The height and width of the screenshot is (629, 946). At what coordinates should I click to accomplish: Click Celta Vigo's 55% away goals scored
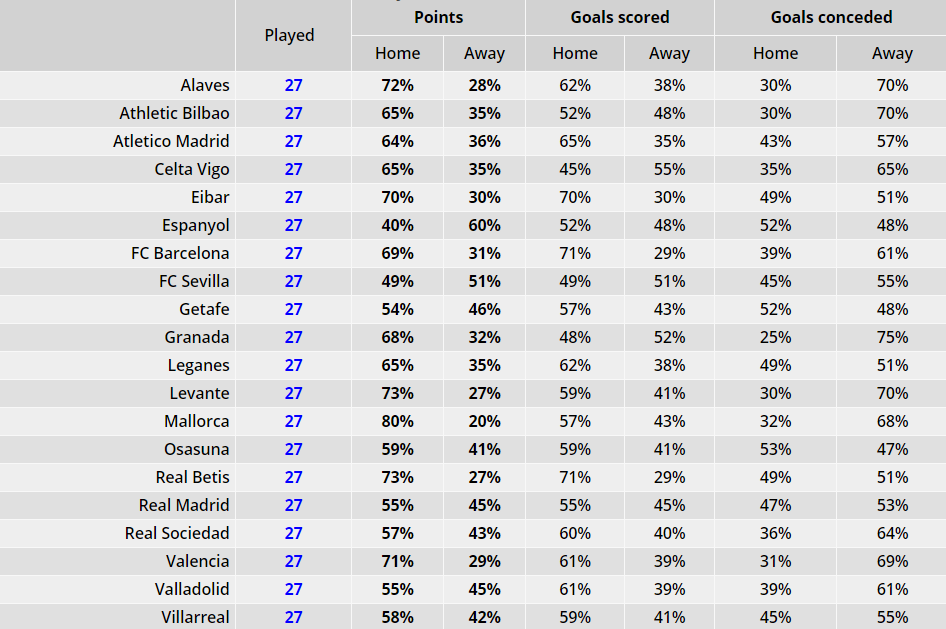(670, 169)
